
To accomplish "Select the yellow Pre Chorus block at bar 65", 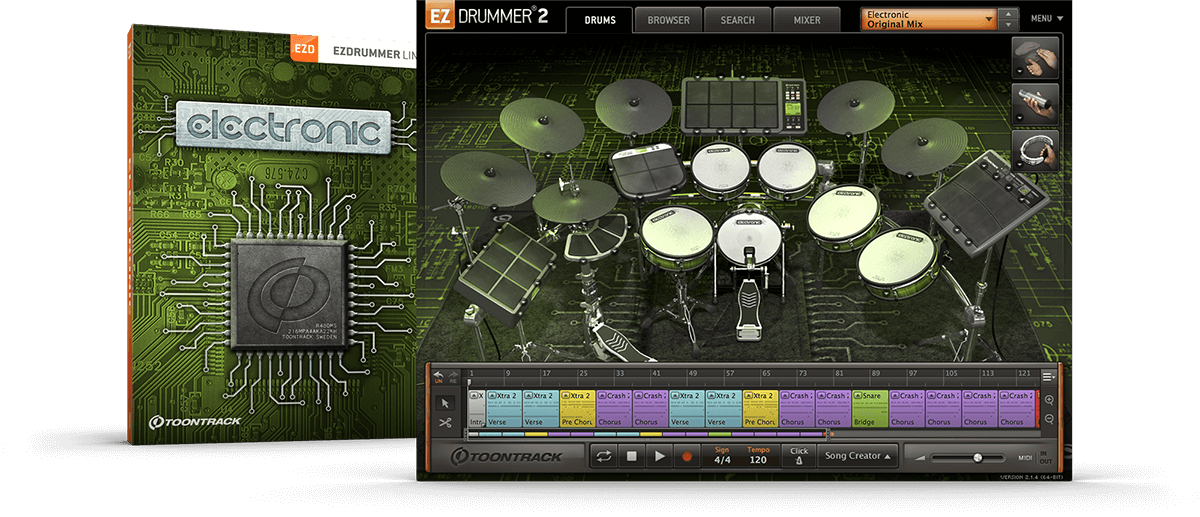I will [760, 409].
